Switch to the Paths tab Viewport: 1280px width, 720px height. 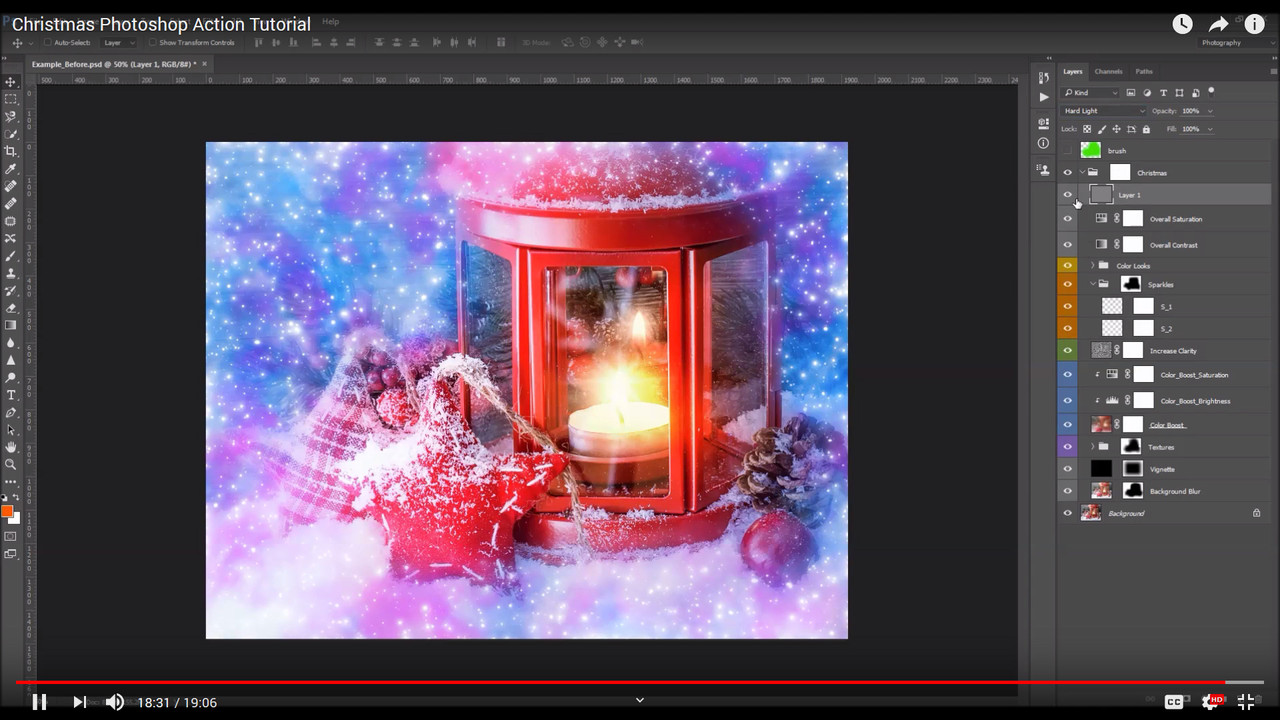point(1144,72)
